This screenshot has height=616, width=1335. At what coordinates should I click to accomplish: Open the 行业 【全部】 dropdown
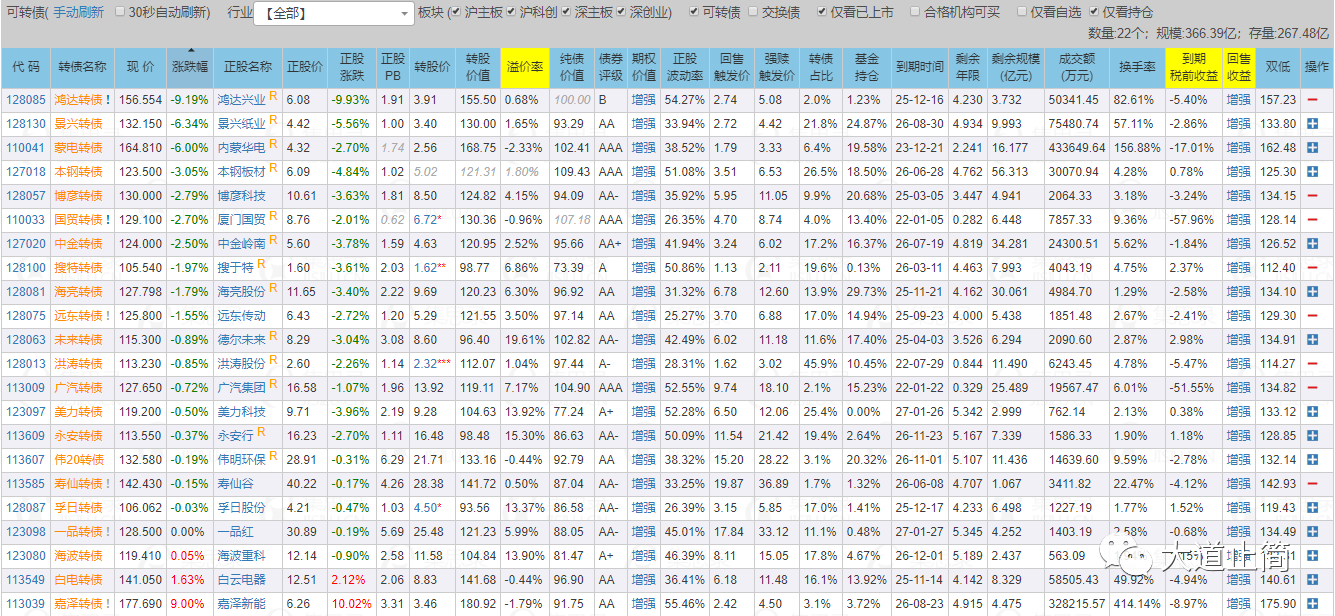click(x=334, y=14)
